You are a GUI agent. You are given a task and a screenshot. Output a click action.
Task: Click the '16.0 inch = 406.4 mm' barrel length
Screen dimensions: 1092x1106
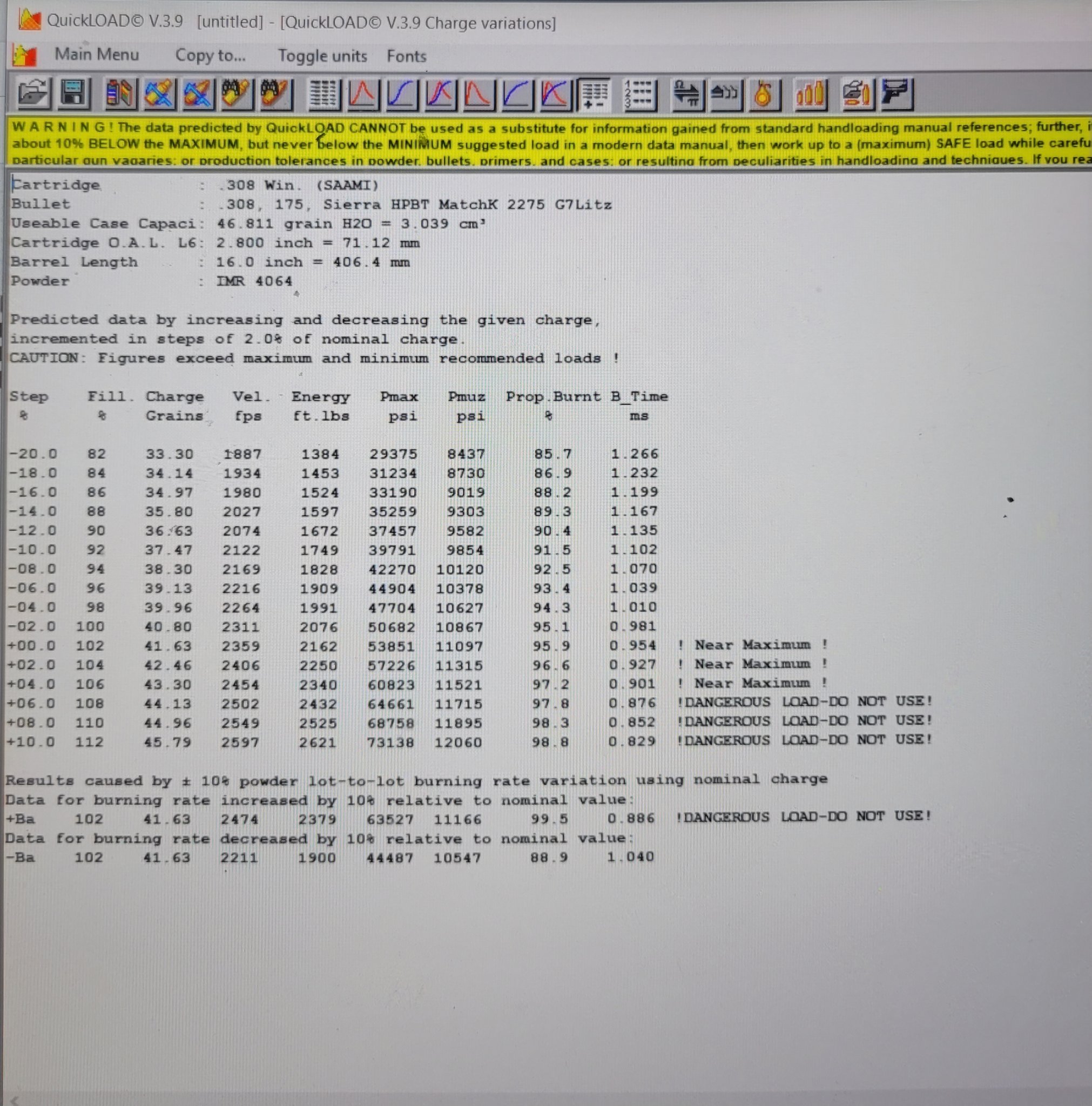click(313, 262)
